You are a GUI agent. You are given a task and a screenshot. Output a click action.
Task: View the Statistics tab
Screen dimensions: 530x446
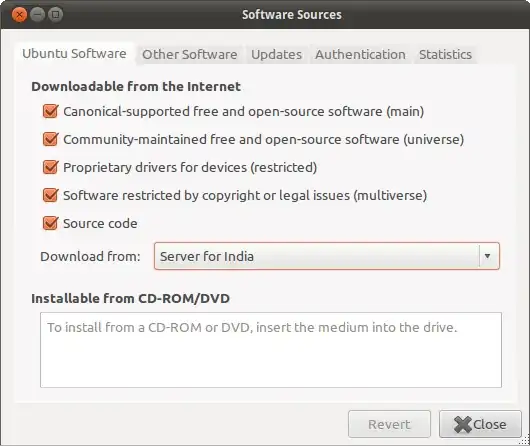click(x=445, y=54)
